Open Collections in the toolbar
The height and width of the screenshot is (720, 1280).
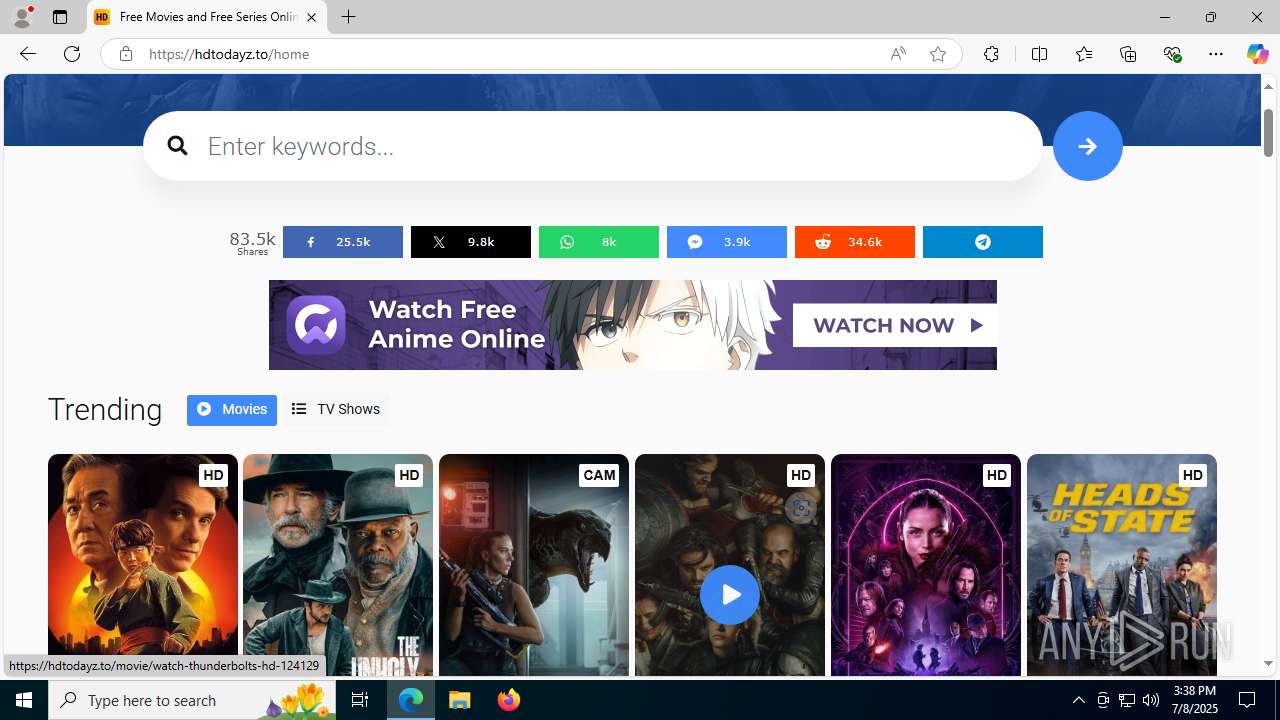(1128, 54)
